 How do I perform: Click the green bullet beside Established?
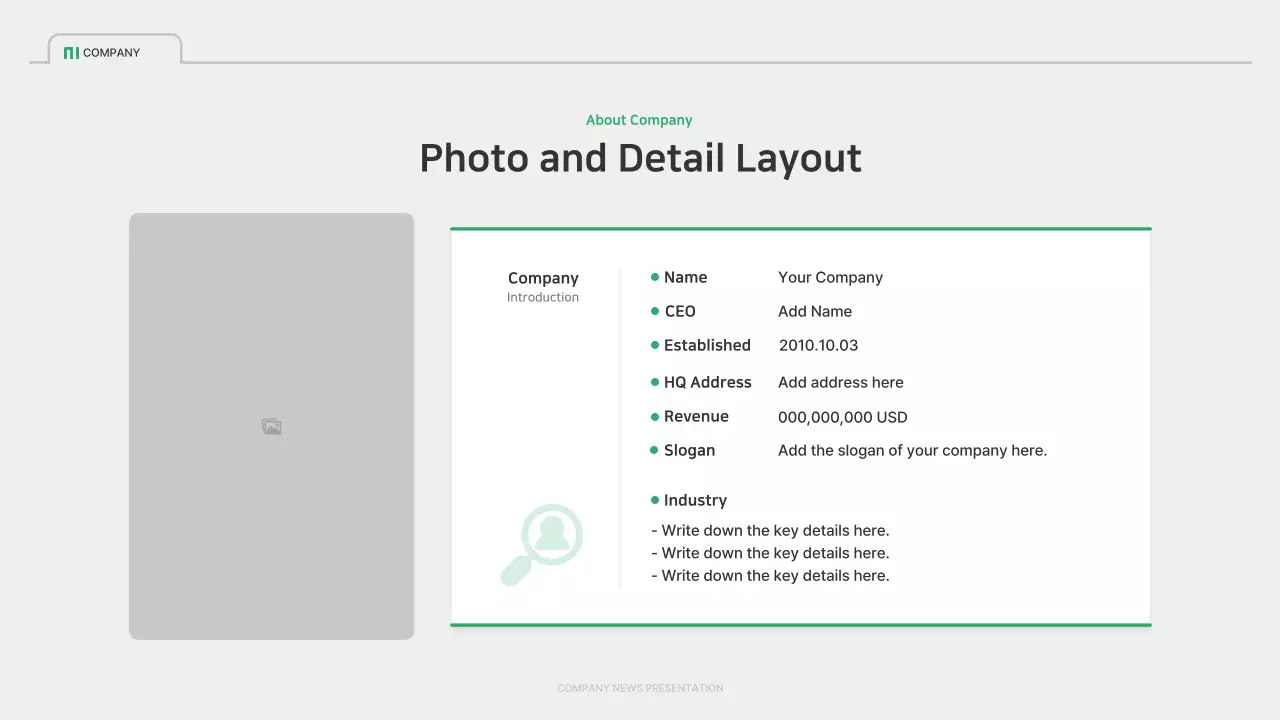[x=653, y=345]
